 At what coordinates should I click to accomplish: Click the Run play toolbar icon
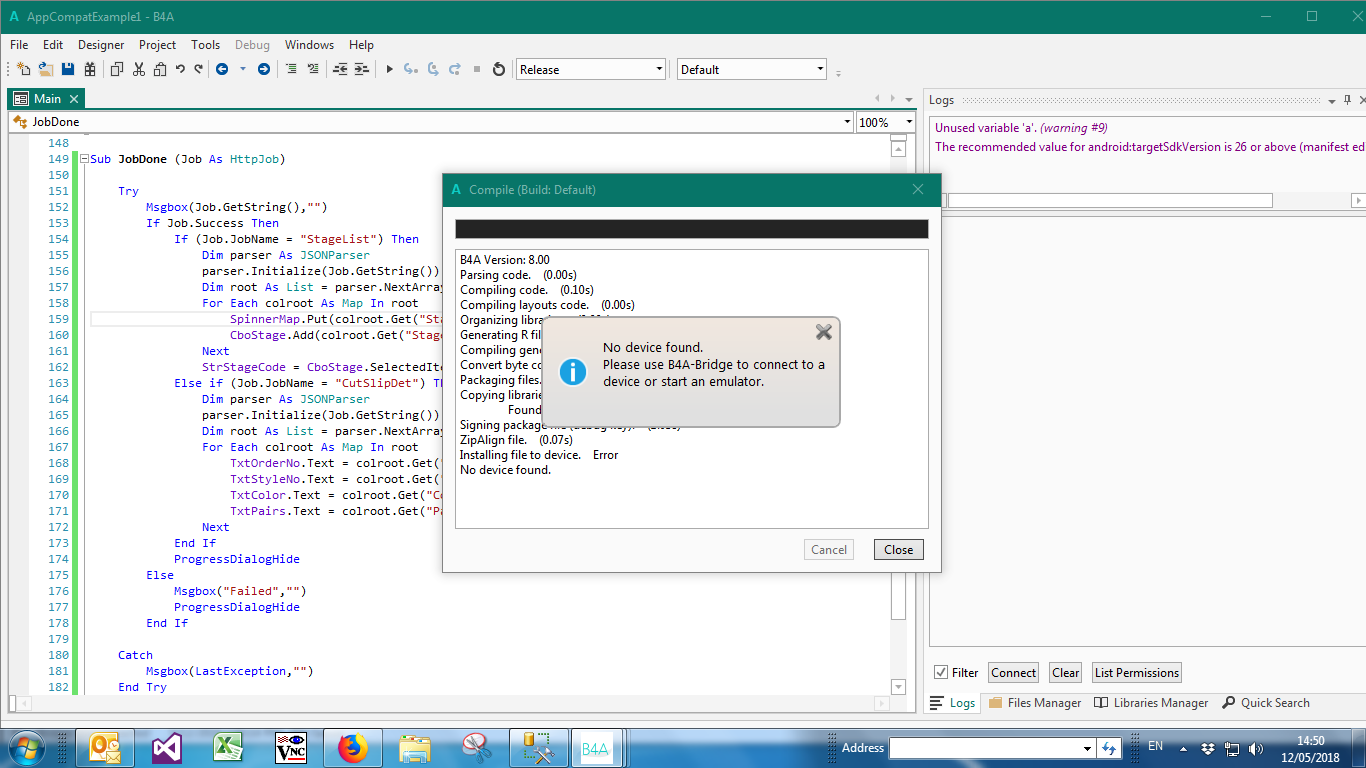[390, 69]
